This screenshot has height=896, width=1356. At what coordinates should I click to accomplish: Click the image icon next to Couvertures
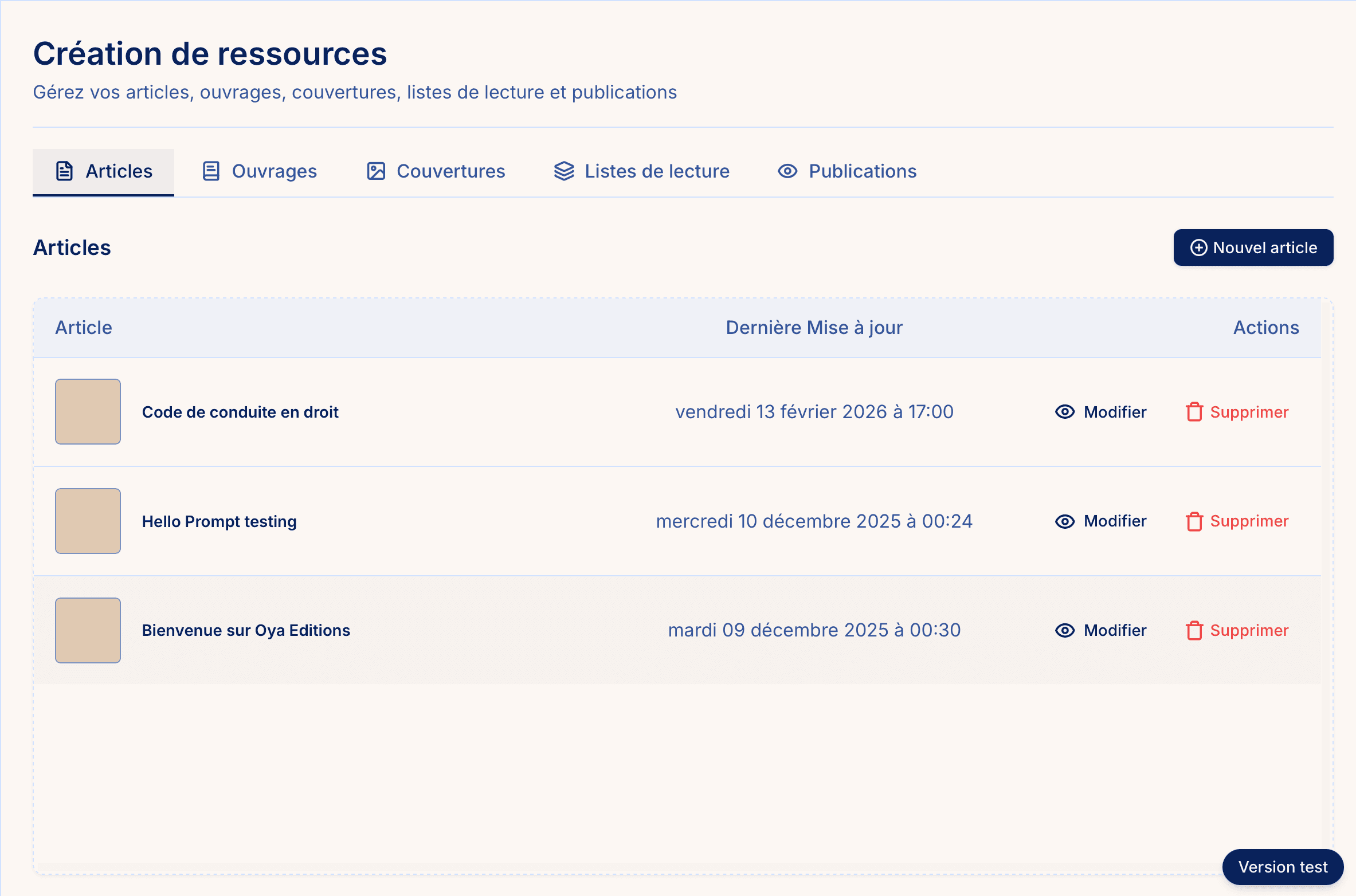coord(375,171)
